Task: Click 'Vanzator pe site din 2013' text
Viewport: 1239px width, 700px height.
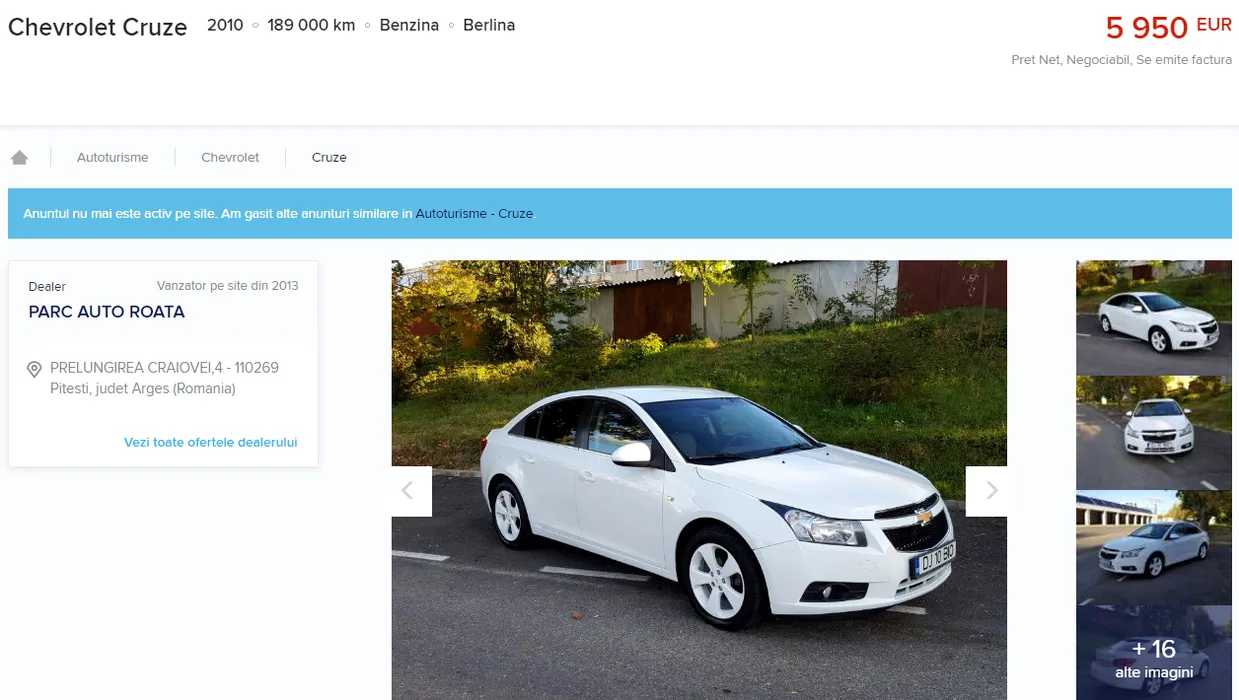Action: tap(228, 286)
